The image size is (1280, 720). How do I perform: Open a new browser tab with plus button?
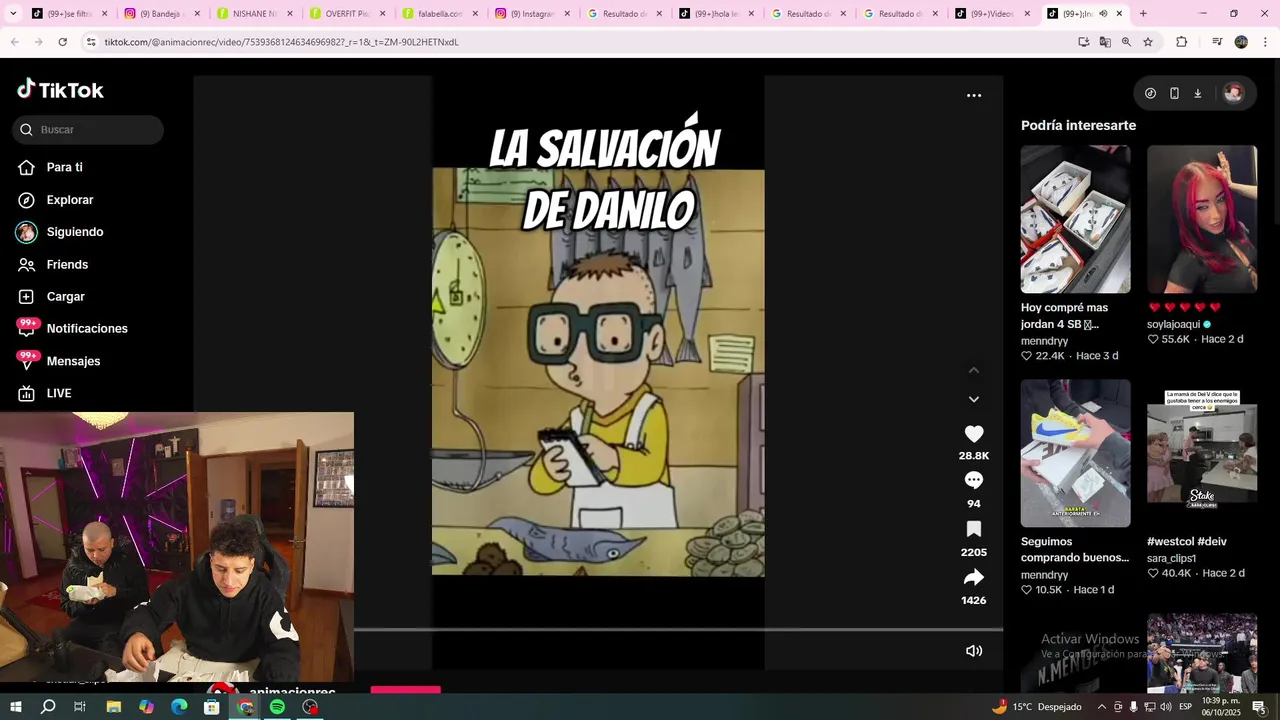(1143, 14)
